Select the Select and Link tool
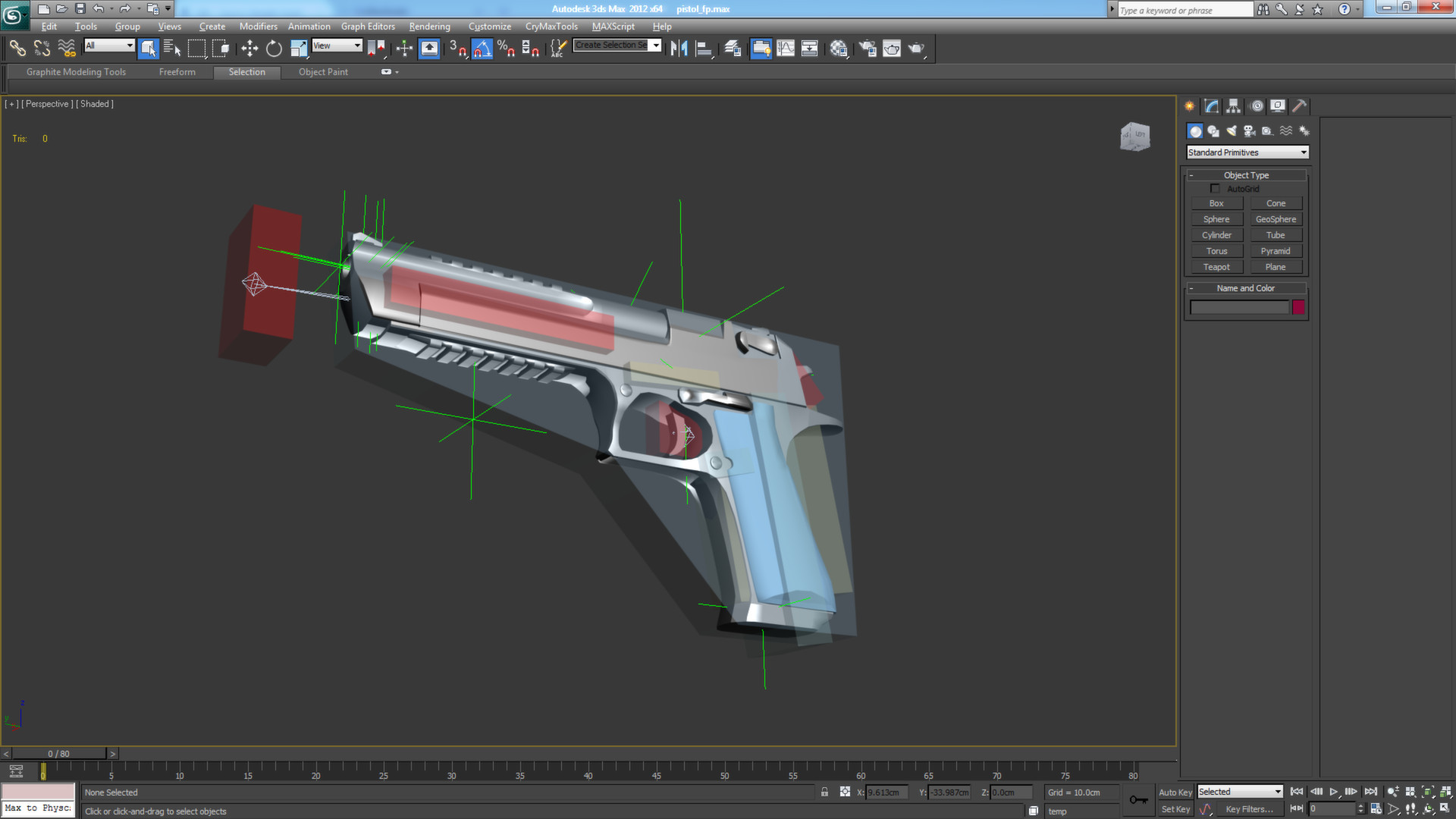1456x819 pixels. tap(17, 48)
